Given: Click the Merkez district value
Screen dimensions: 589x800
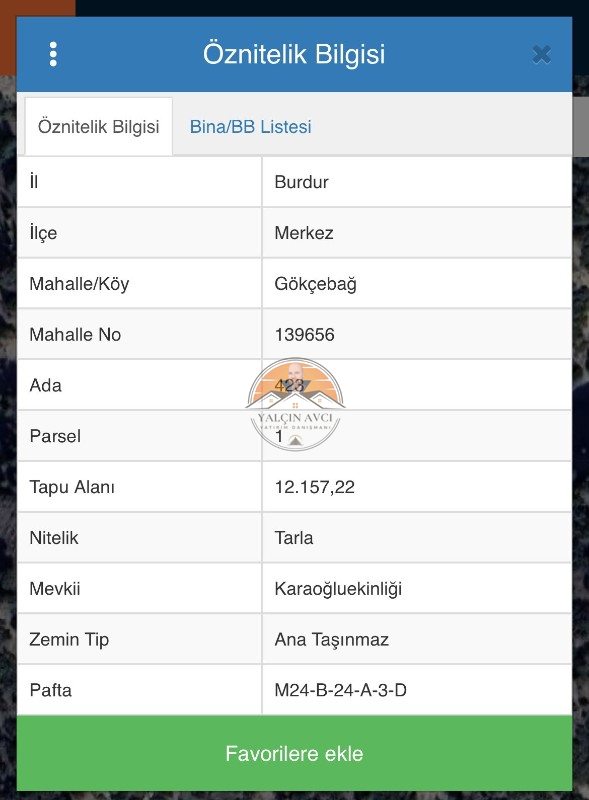Looking at the screenshot, I should (304, 233).
